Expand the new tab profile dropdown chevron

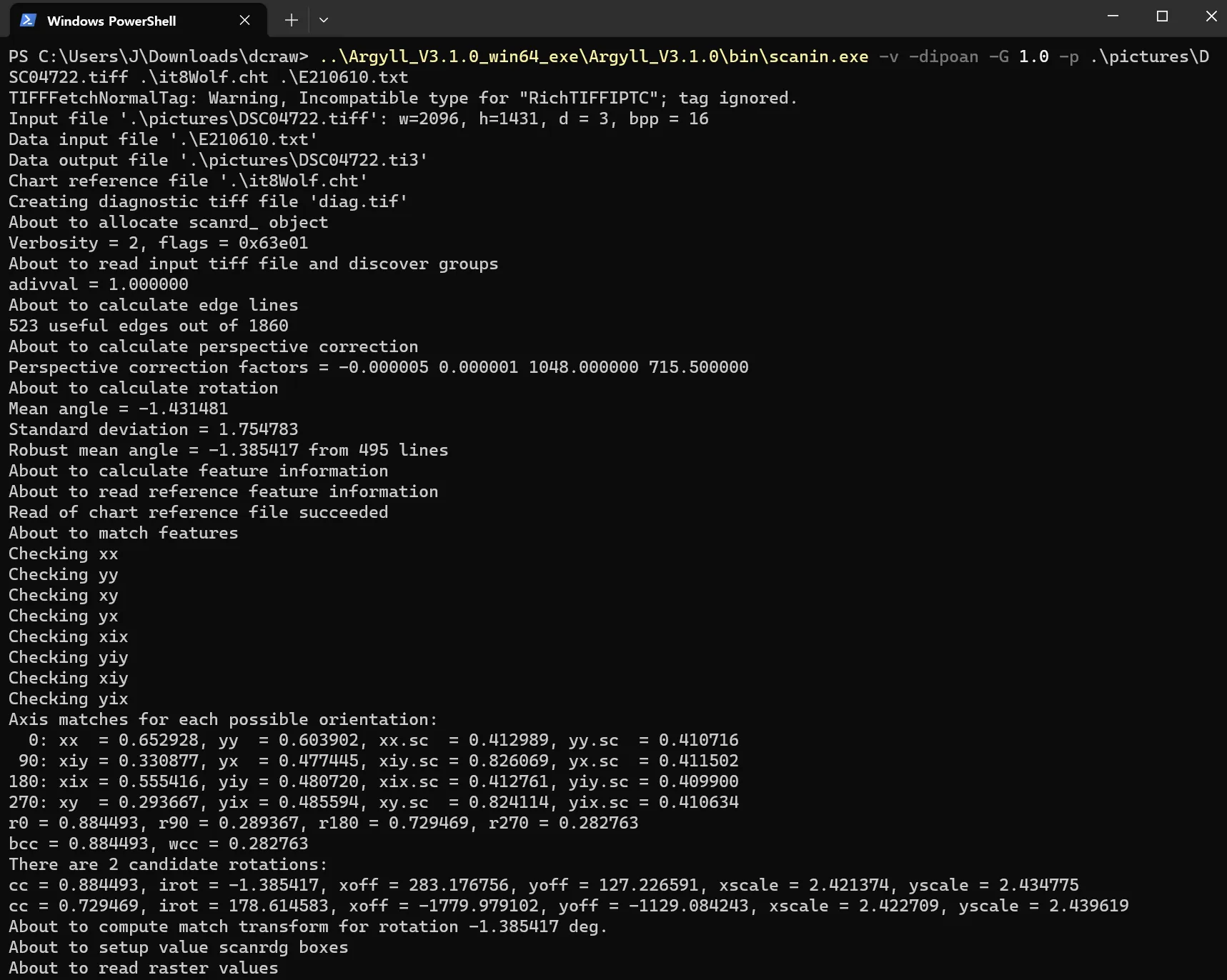tap(324, 20)
